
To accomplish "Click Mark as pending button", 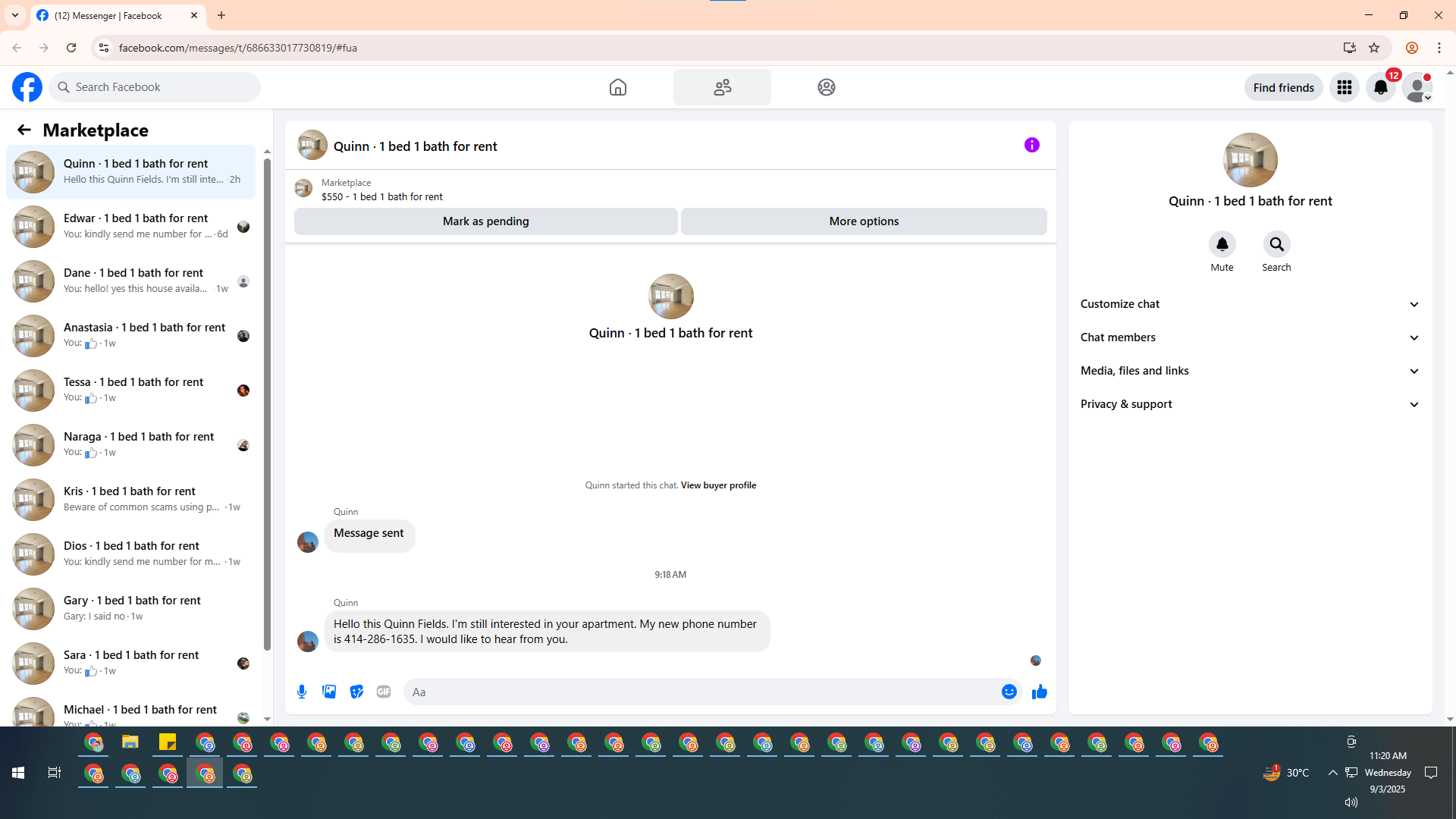I will click(x=485, y=221).
